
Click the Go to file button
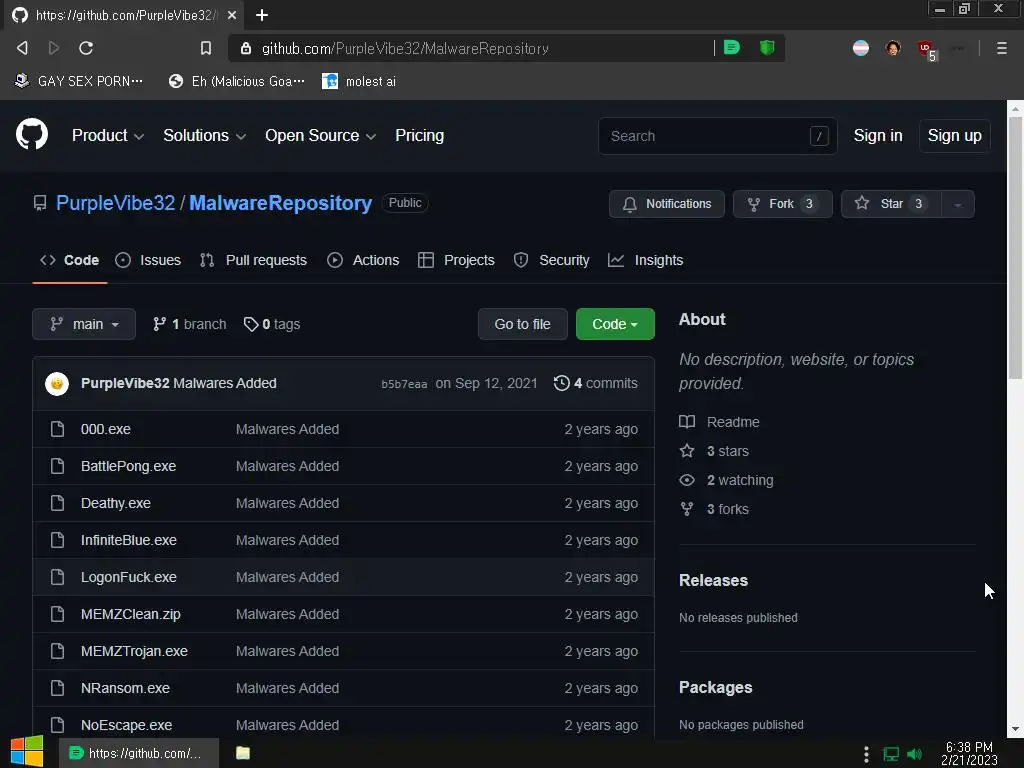(x=522, y=324)
